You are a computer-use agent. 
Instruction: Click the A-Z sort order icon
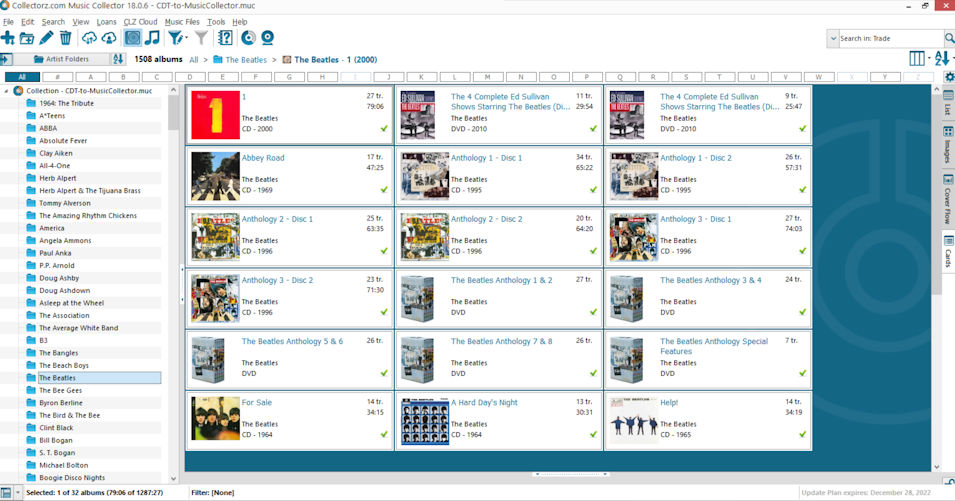click(942, 58)
